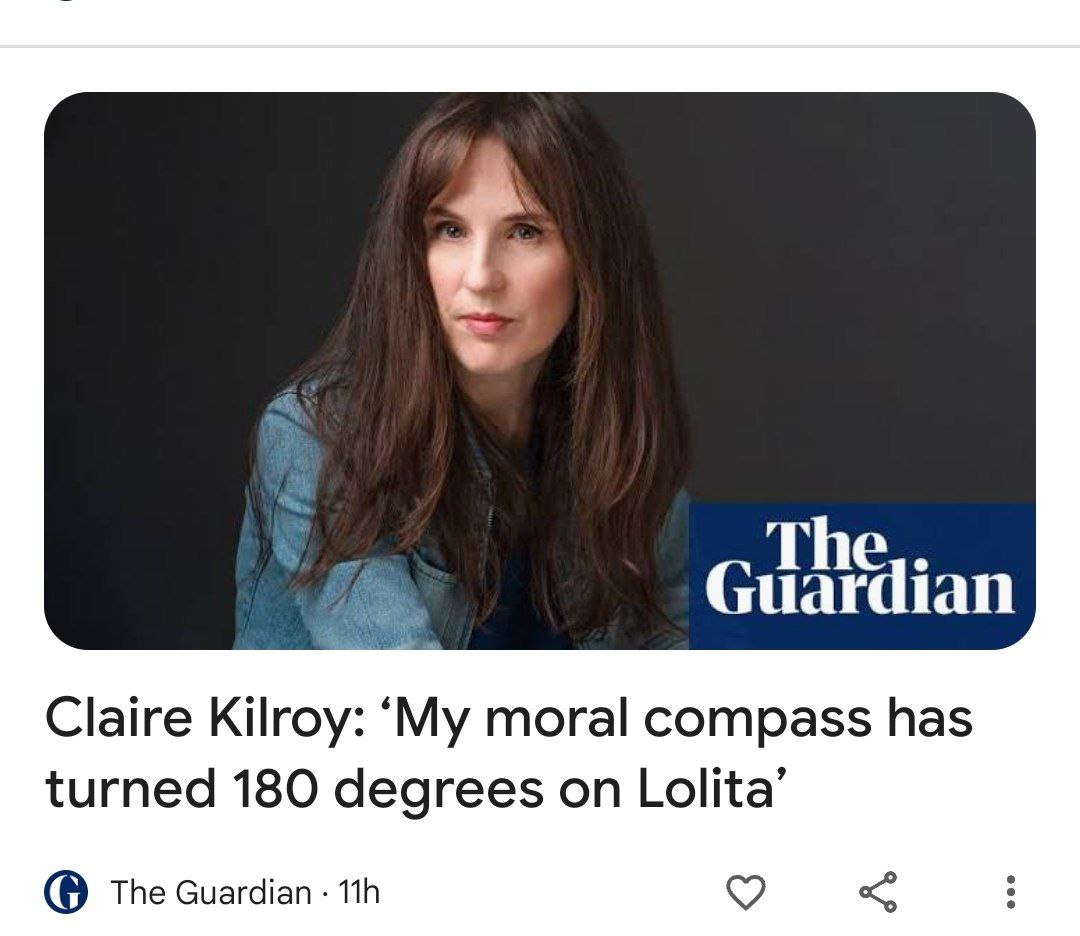Viewport: 1080px width, 936px height.
Task: Click 'The Guardian' source name
Action: click(x=211, y=893)
